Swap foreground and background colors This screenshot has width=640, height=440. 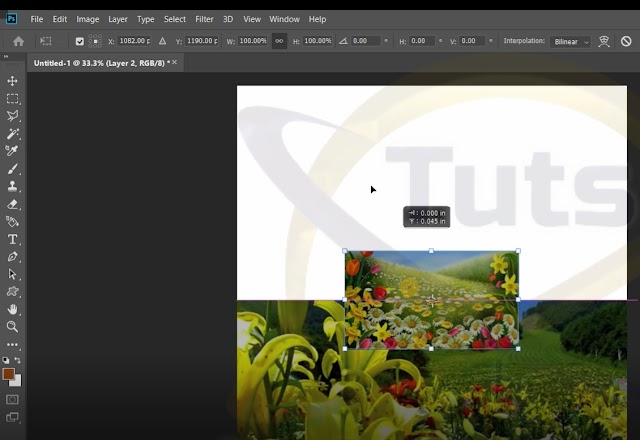pos(18,360)
